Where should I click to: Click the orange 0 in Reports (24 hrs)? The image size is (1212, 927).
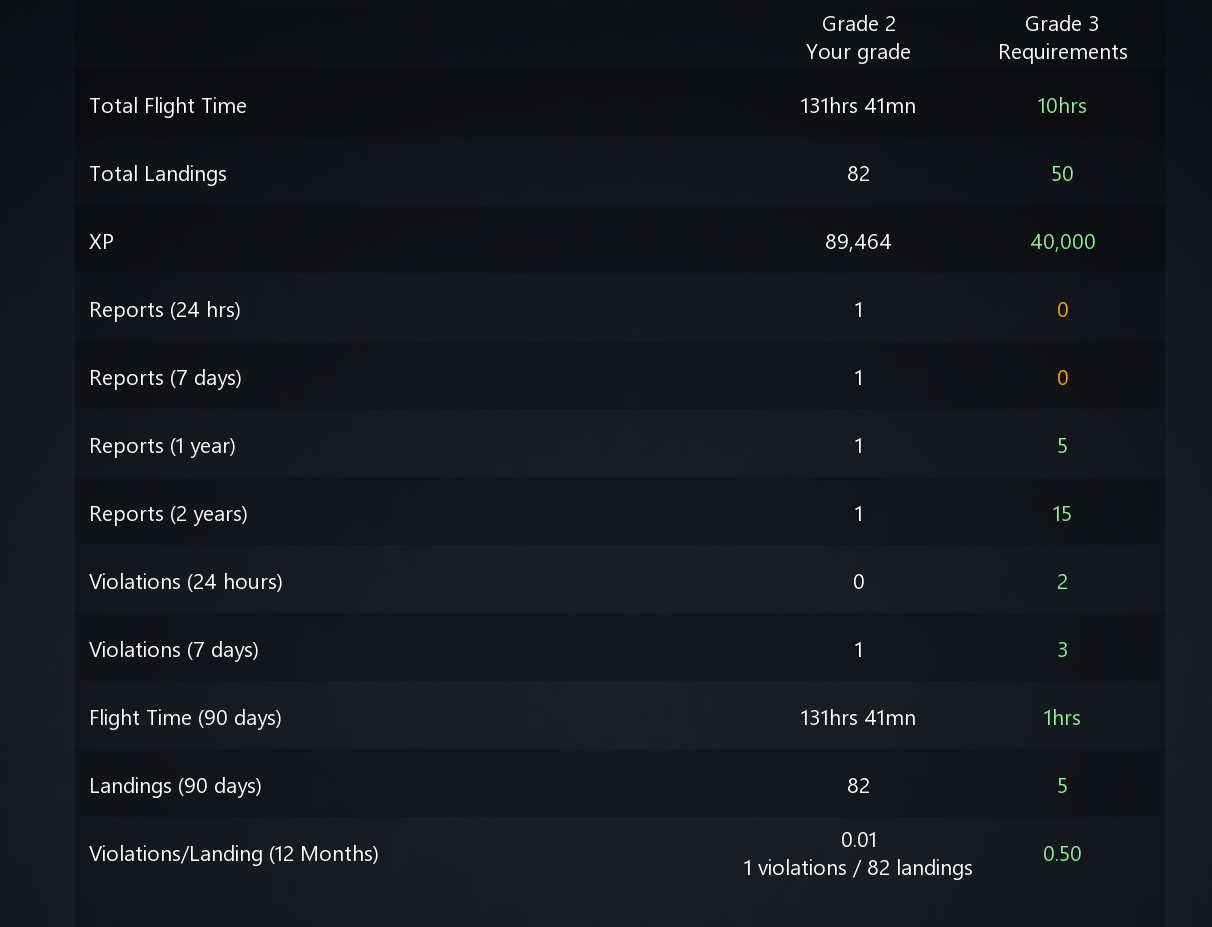1062,310
